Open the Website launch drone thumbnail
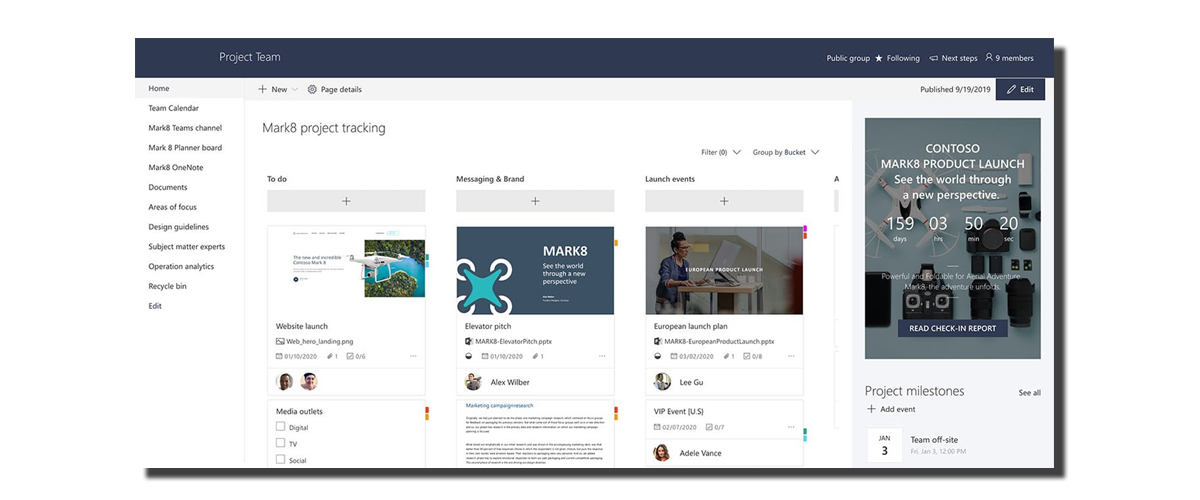This screenshot has height=500, width=1200. [x=346, y=269]
